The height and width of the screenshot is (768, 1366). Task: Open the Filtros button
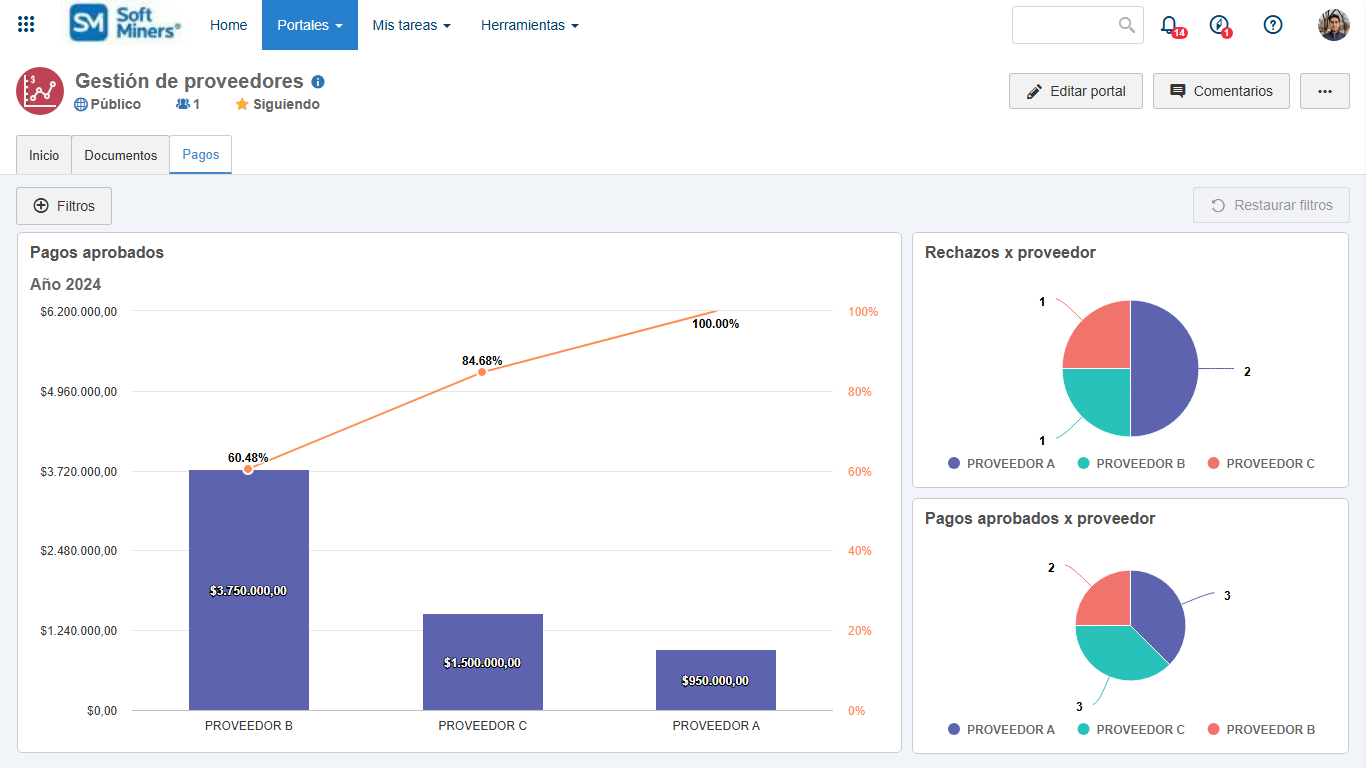[x=64, y=206]
